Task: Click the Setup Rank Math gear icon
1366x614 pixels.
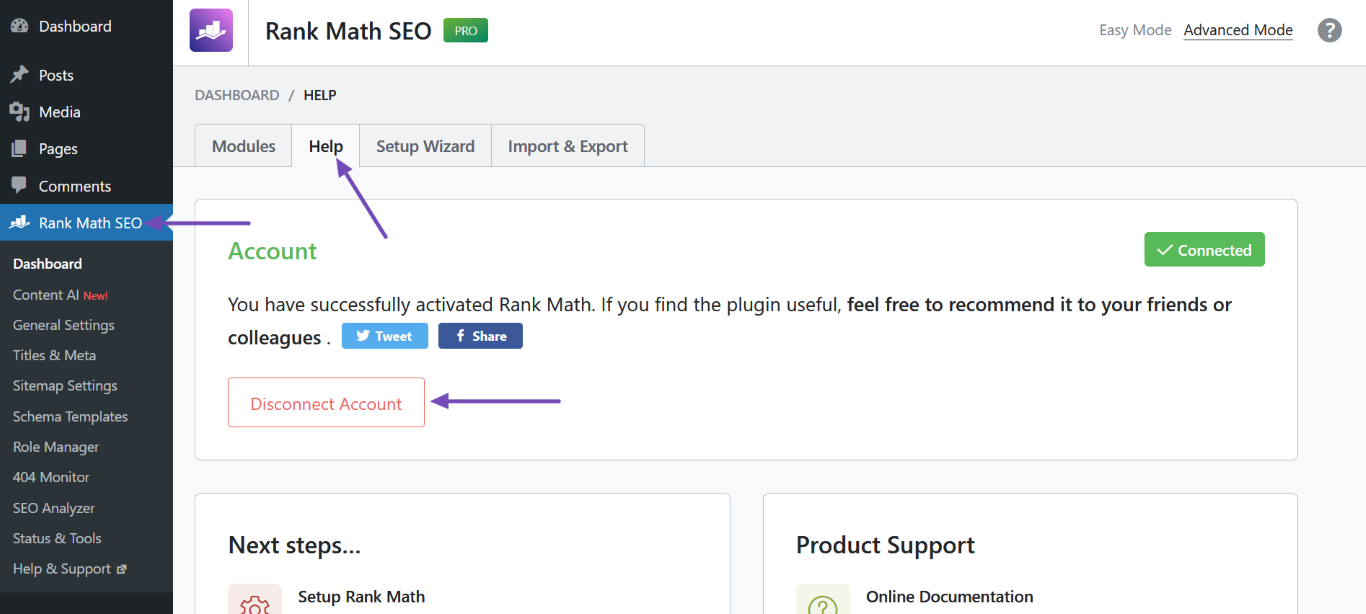Action: (254, 603)
